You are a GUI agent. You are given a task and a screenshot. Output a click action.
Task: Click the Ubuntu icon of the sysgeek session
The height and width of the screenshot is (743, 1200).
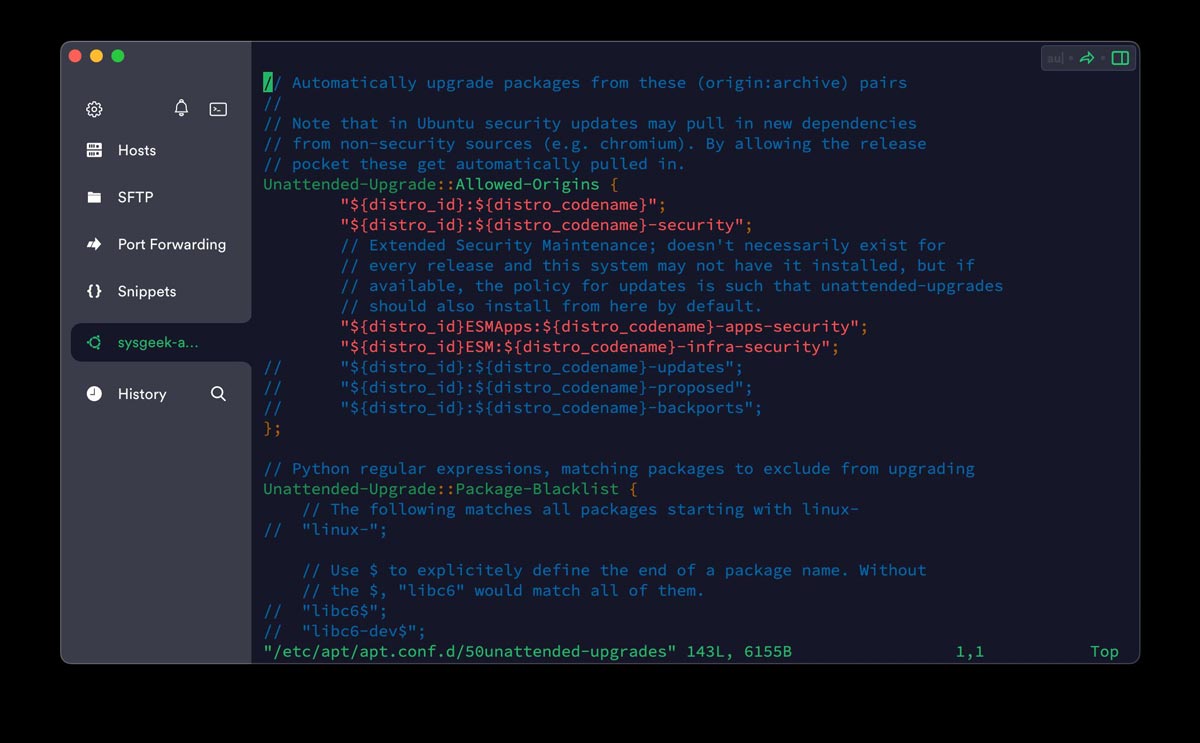(x=94, y=342)
